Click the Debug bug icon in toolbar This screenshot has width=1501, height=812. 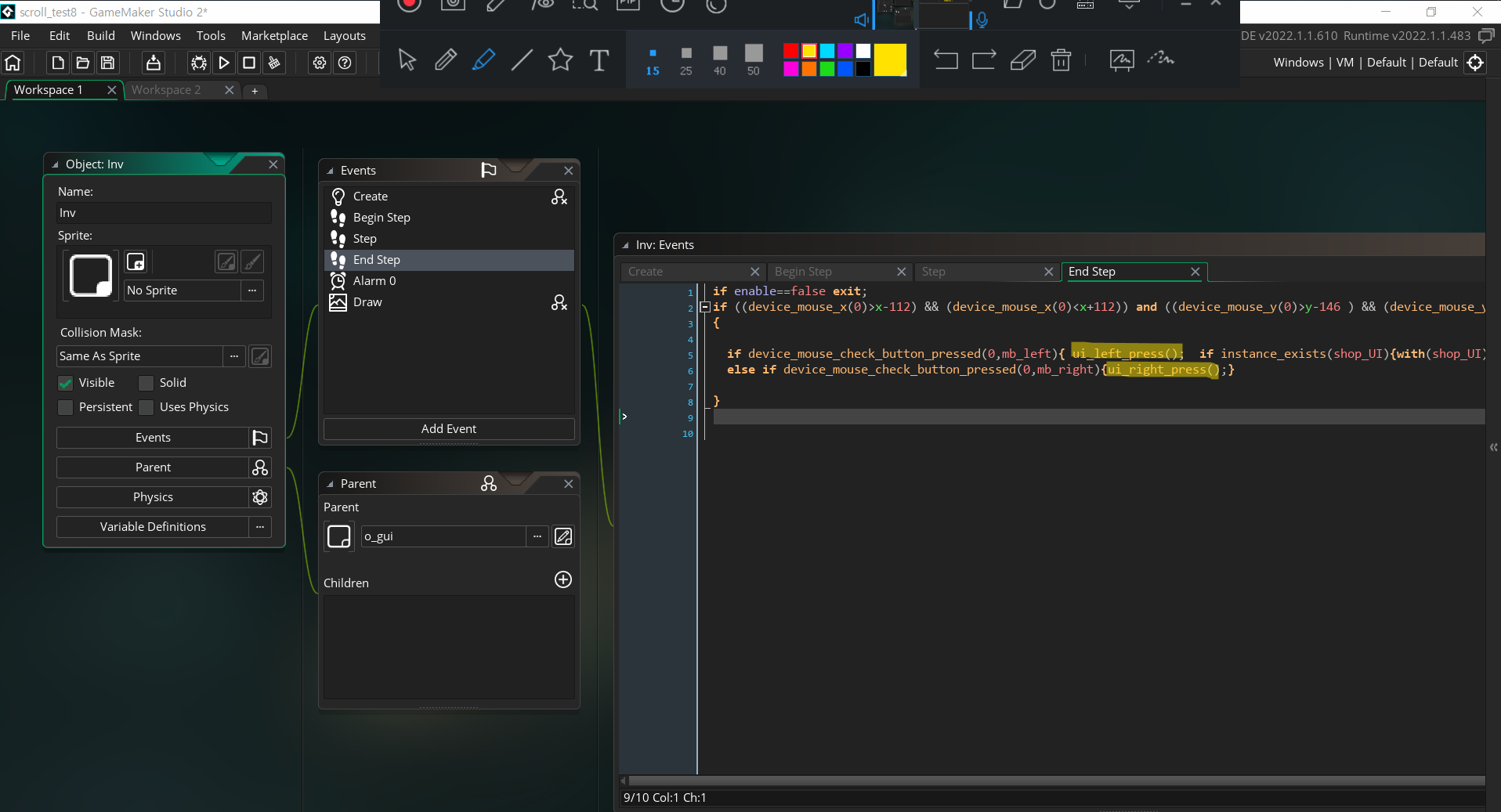pyautogui.click(x=199, y=63)
